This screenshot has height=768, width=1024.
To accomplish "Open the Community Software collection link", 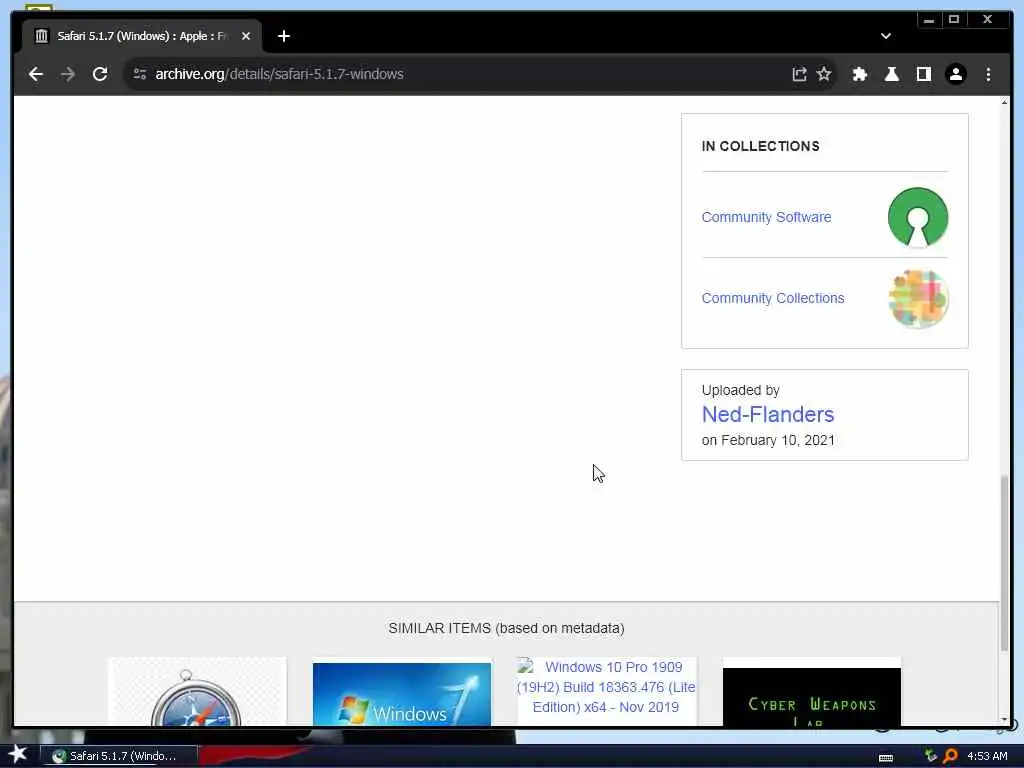I will (x=766, y=217).
